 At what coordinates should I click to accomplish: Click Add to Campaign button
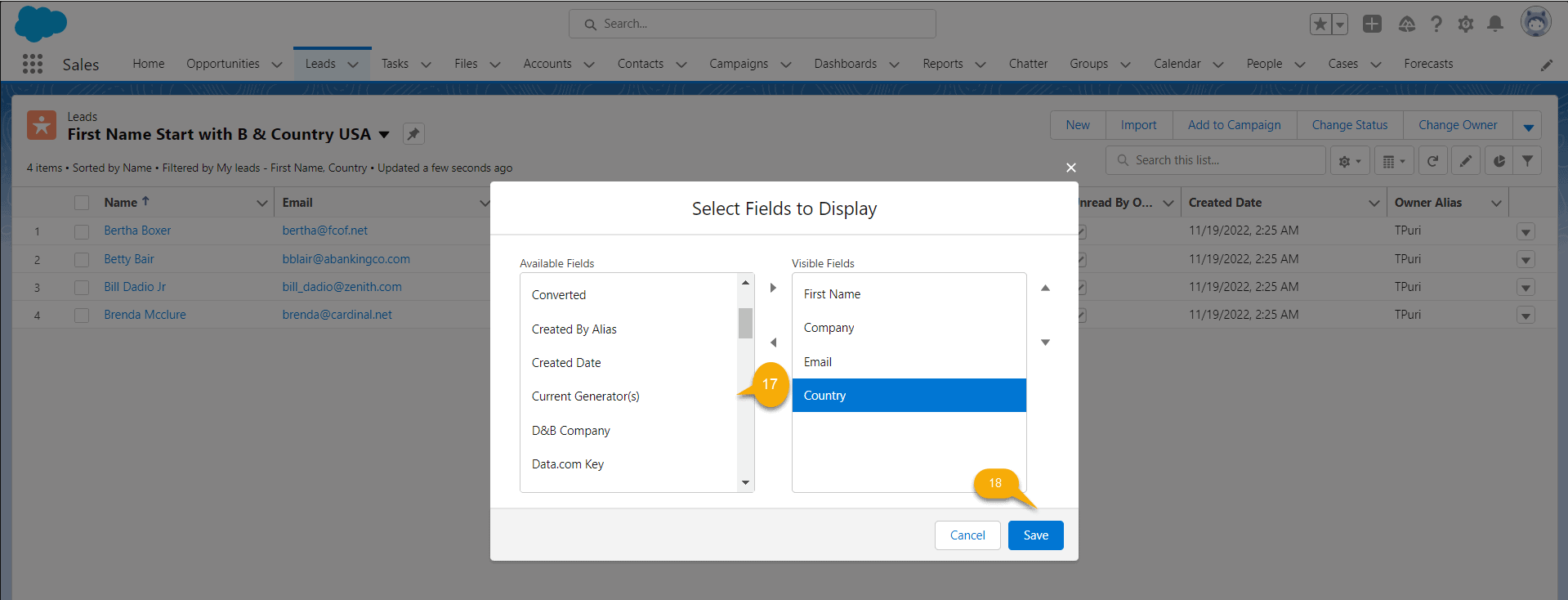click(x=1235, y=125)
